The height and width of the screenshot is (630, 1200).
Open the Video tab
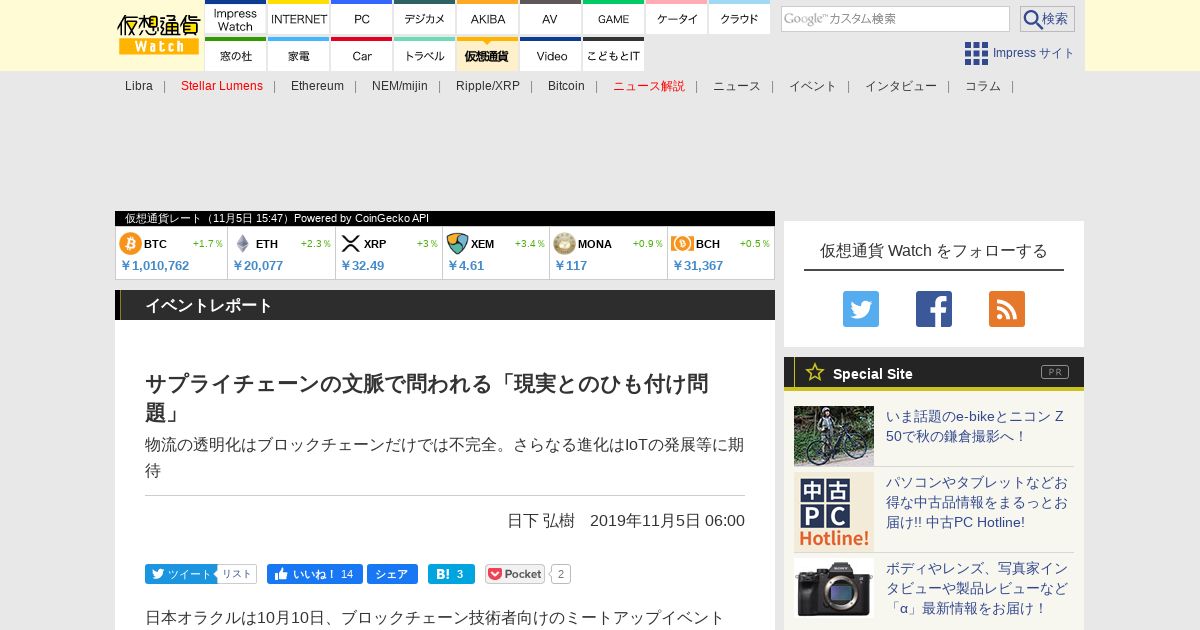click(550, 56)
